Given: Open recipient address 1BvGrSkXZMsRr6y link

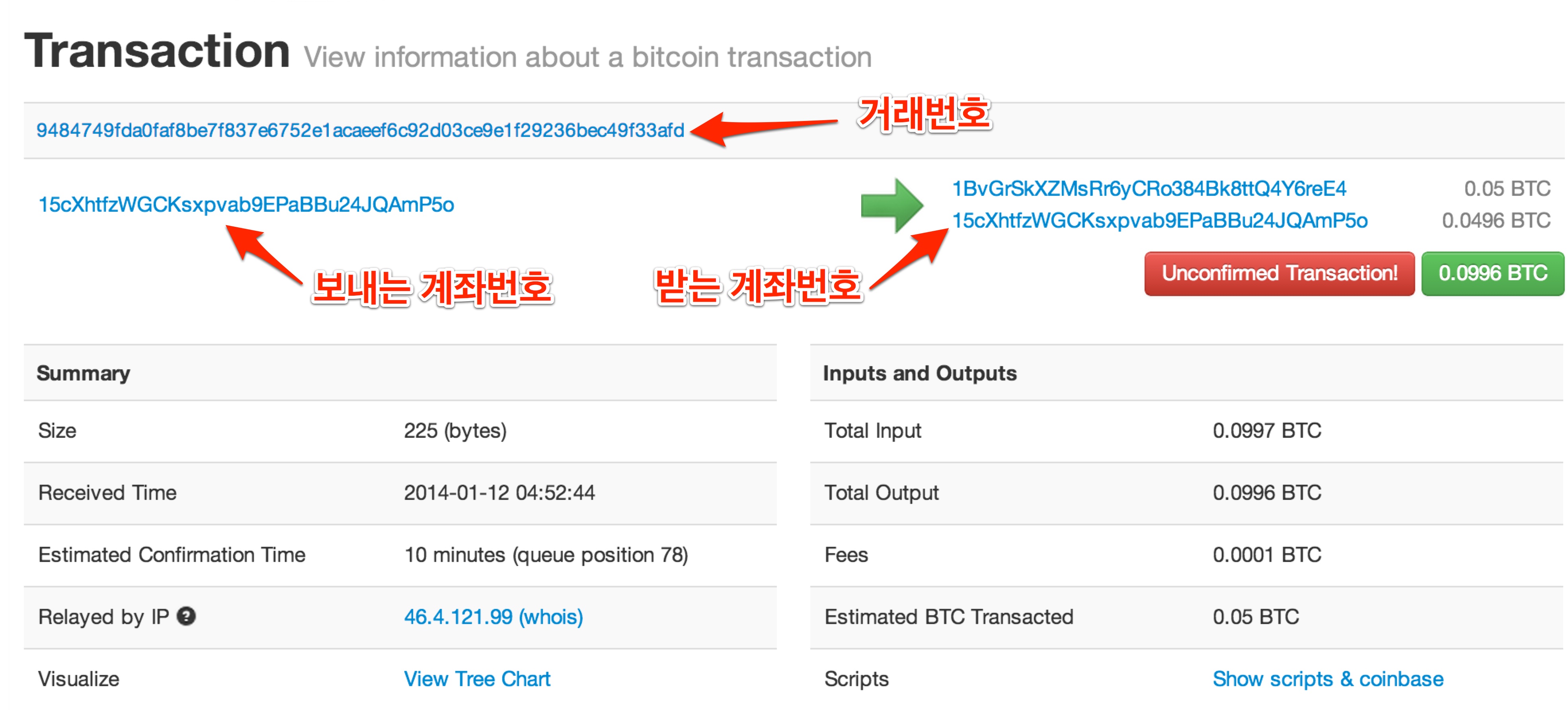Looking at the screenshot, I should click(x=1149, y=189).
